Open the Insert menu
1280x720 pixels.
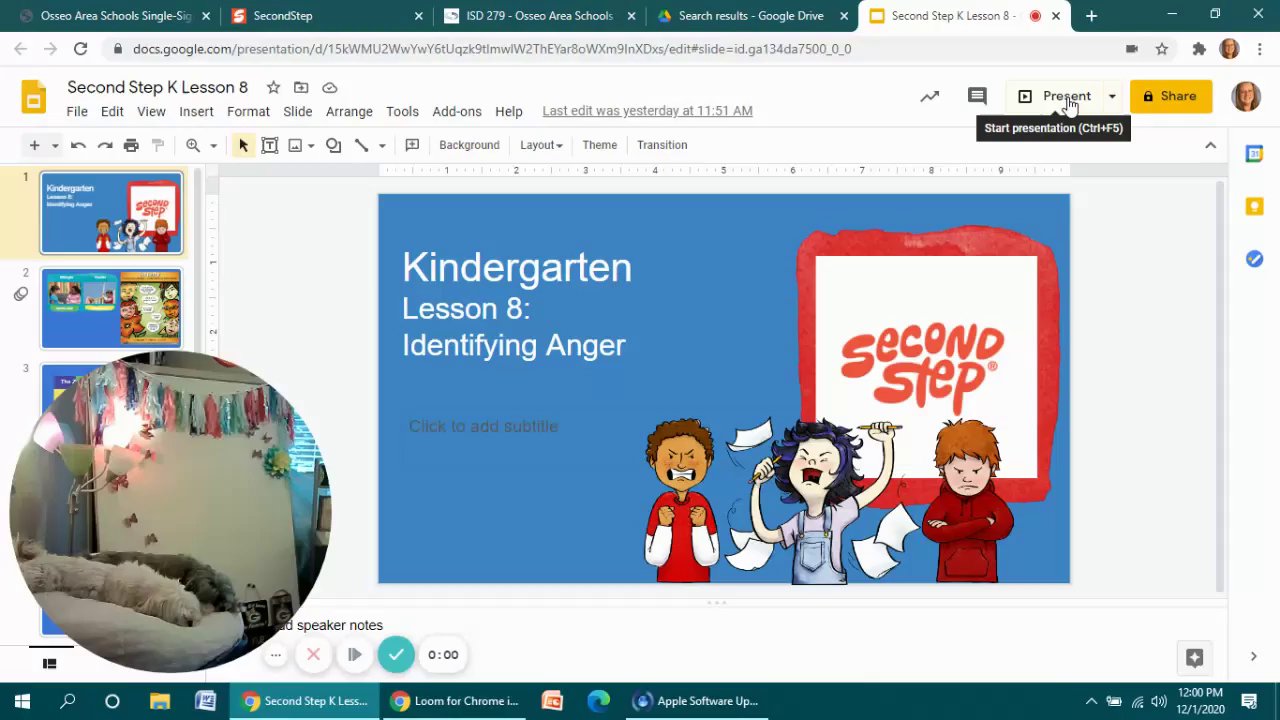196,111
